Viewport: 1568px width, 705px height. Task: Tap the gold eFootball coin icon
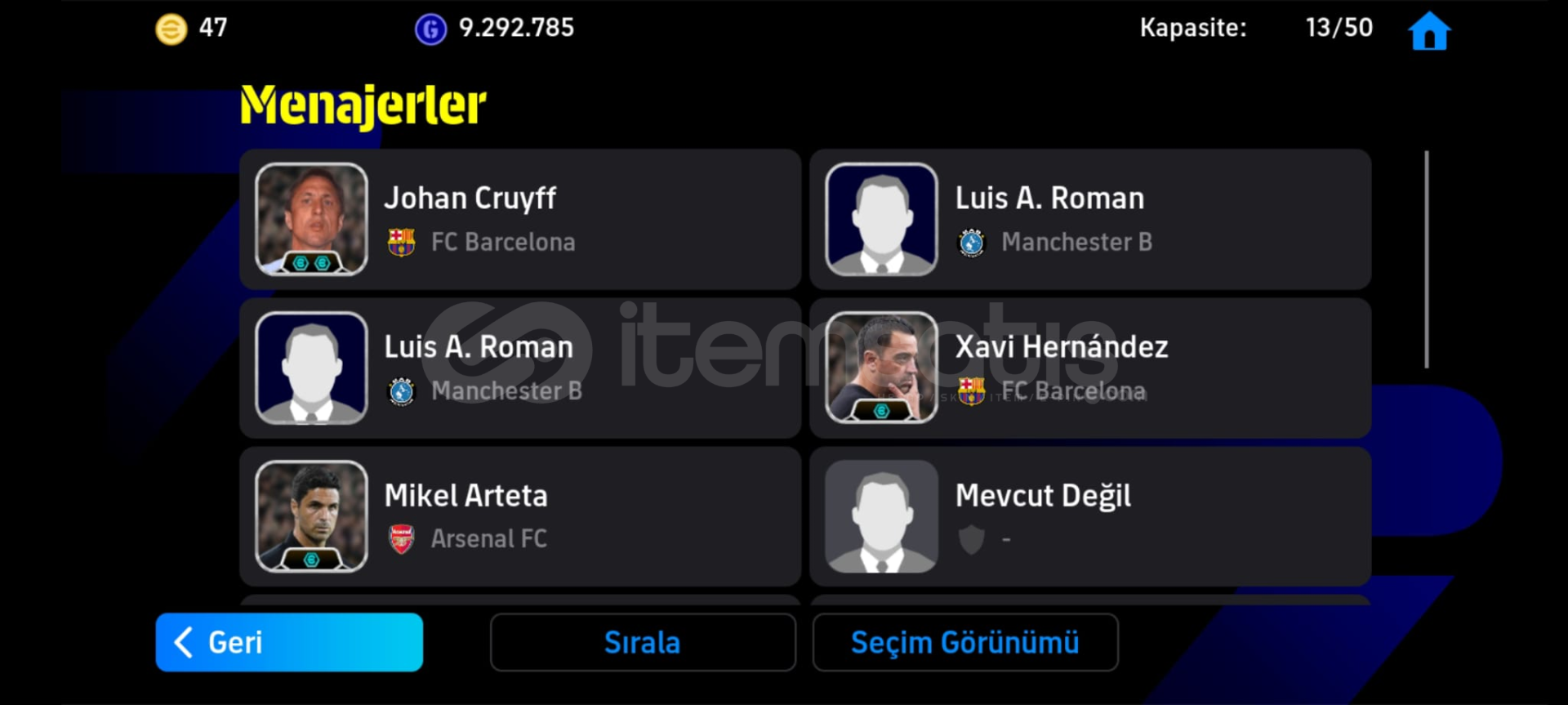(x=171, y=29)
